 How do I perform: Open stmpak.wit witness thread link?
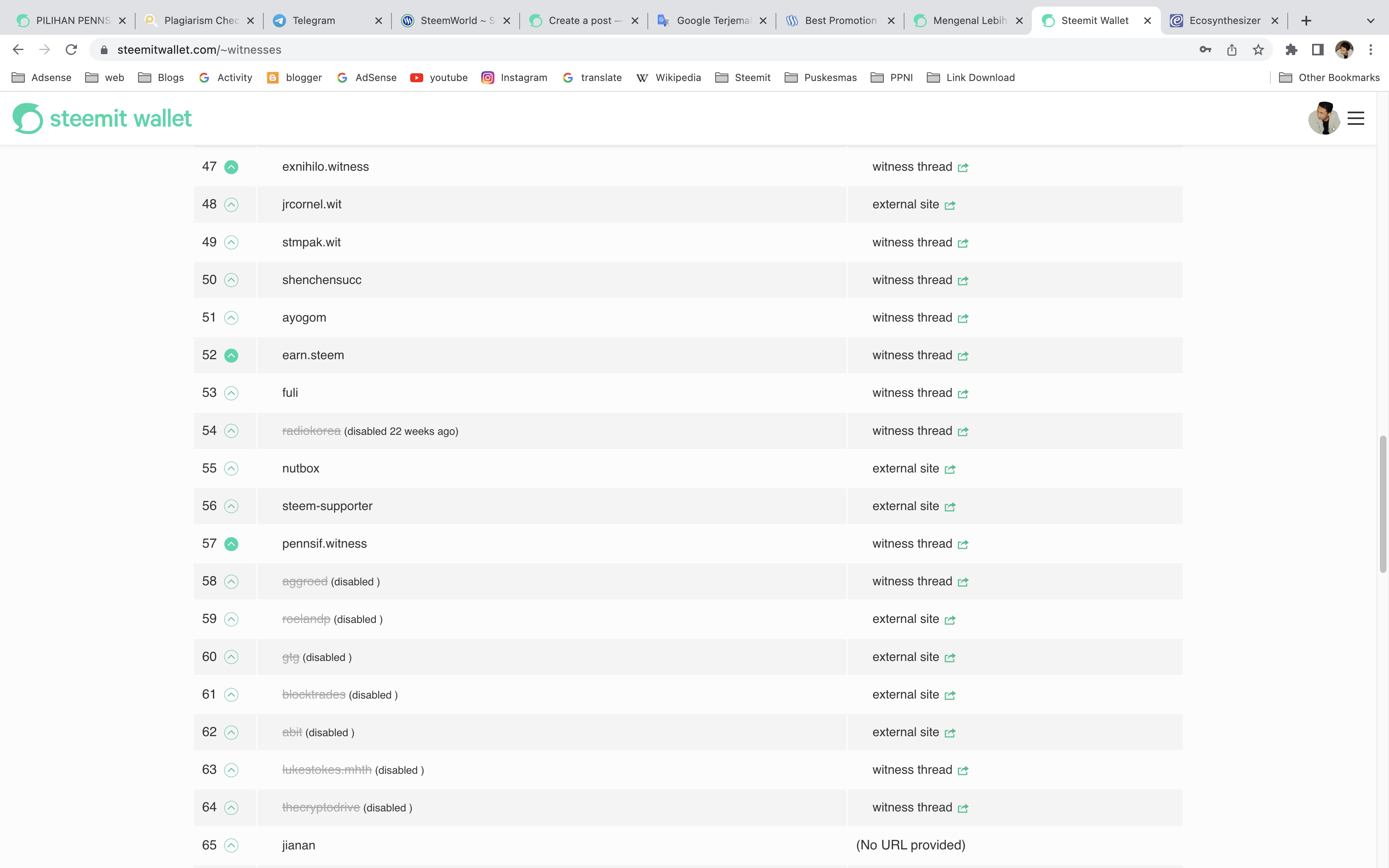tap(921, 242)
